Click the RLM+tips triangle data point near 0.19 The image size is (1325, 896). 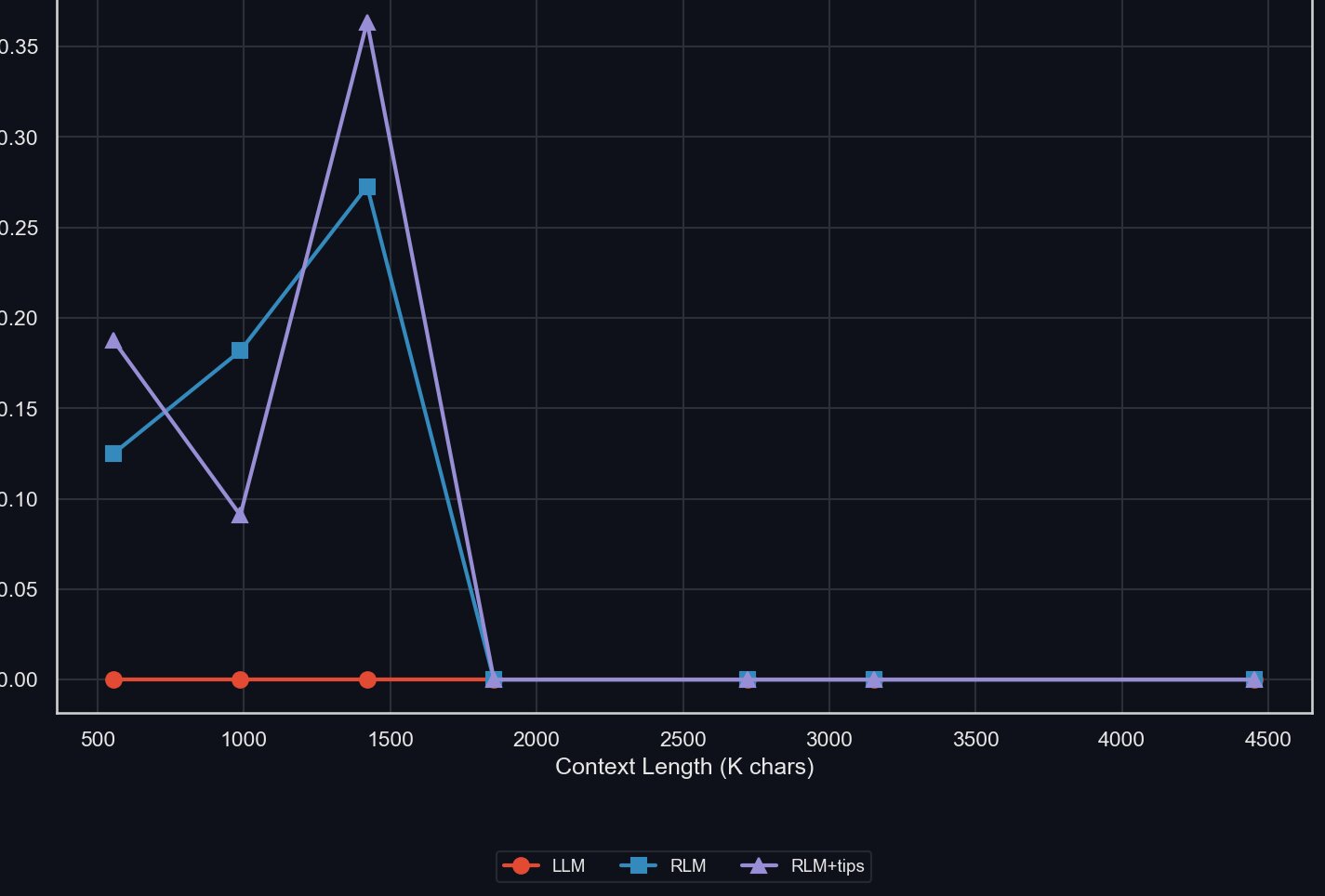(113, 340)
